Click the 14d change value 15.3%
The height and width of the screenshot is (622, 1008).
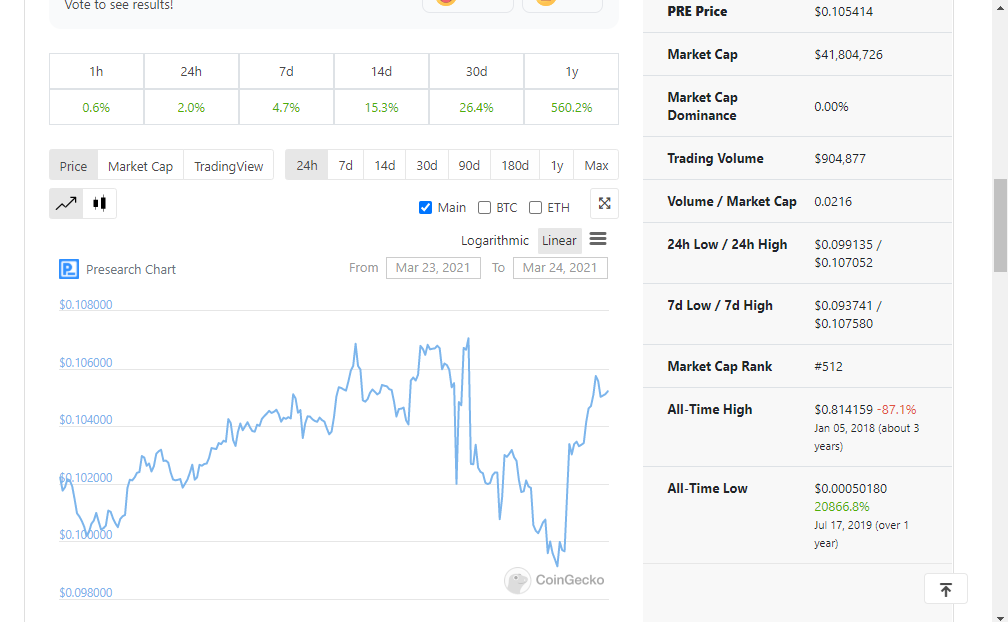coord(381,107)
